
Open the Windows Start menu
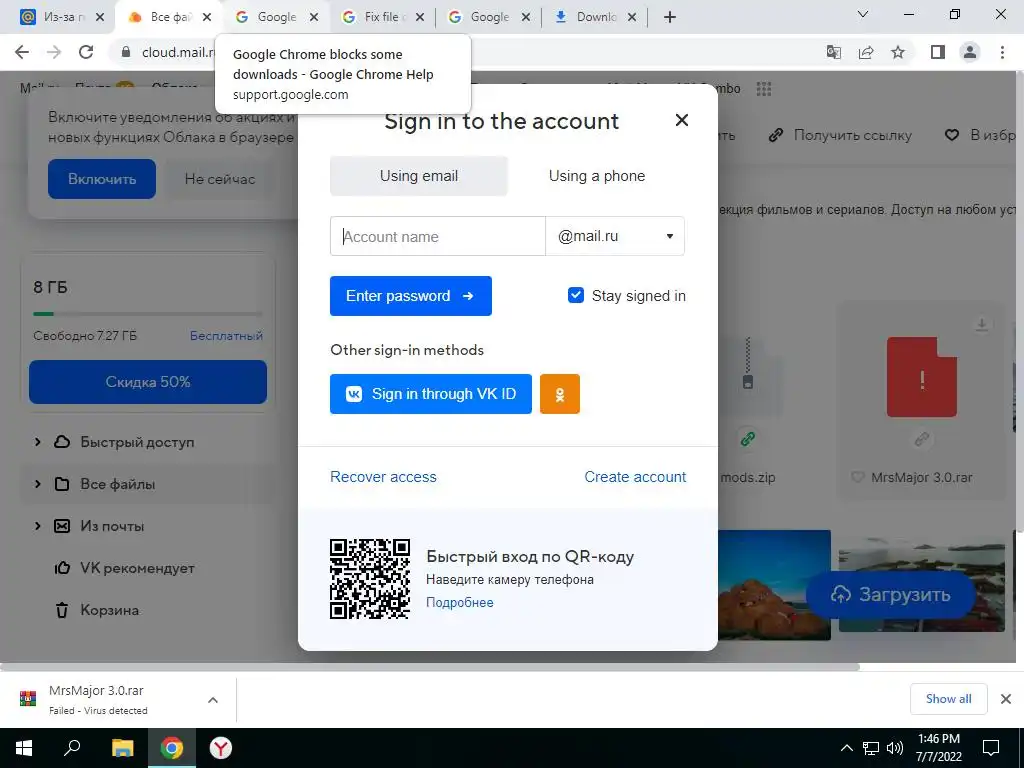(x=24, y=748)
